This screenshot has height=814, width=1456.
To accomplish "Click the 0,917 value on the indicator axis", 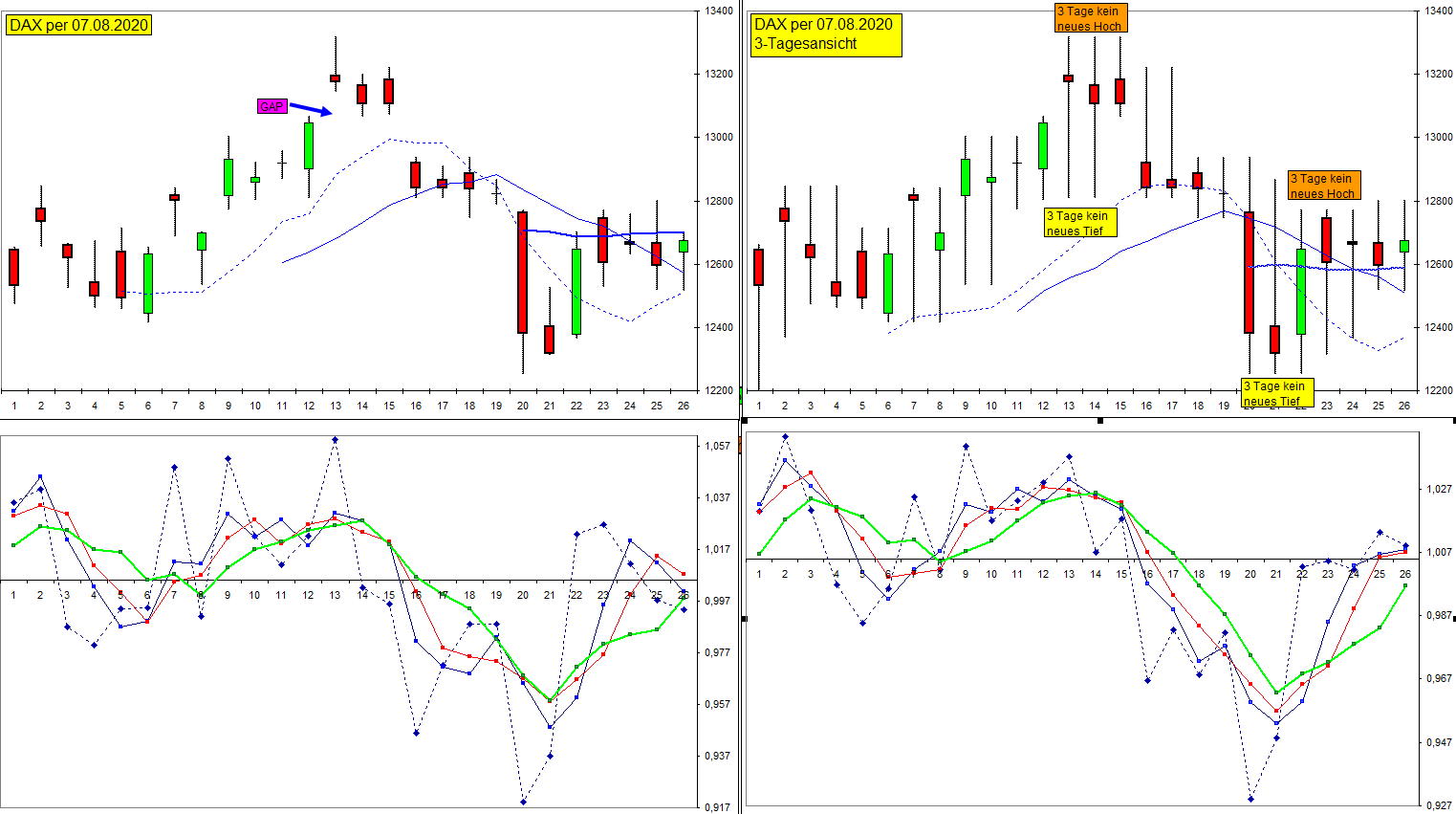I will [718, 808].
